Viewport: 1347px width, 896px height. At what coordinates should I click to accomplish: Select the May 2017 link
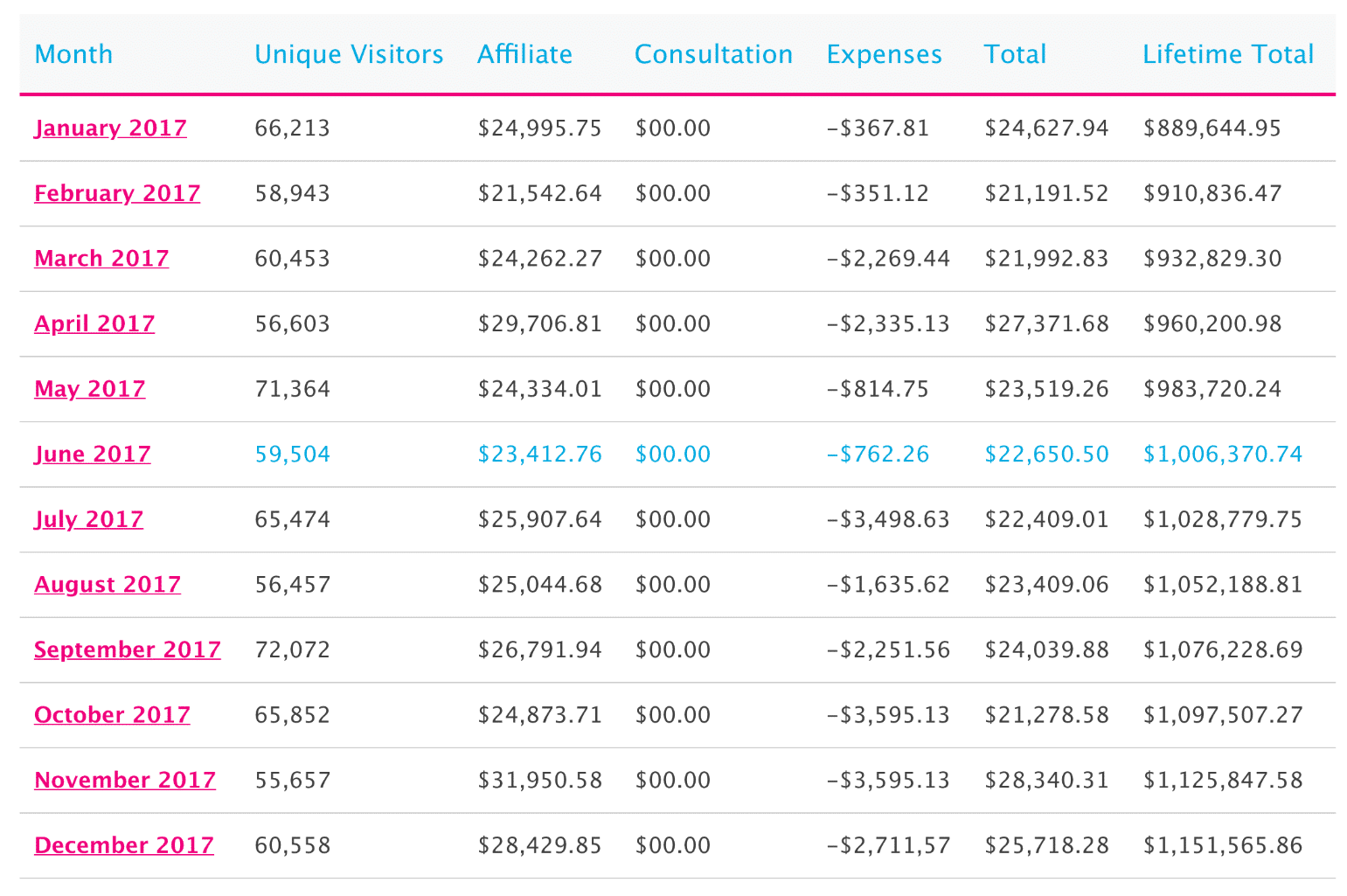pos(90,389)
